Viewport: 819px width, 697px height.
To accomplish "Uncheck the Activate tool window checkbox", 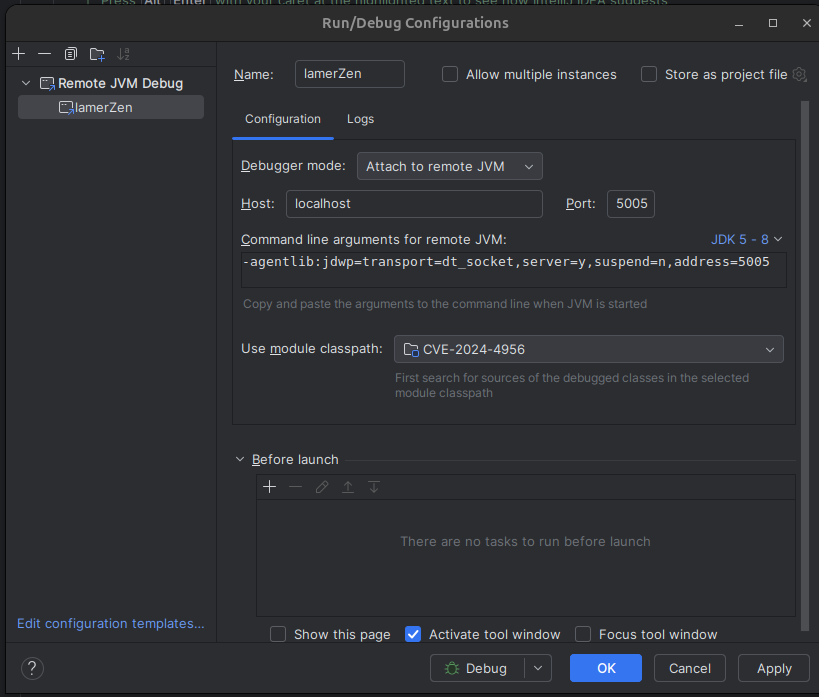I will (x=413, y=634).
